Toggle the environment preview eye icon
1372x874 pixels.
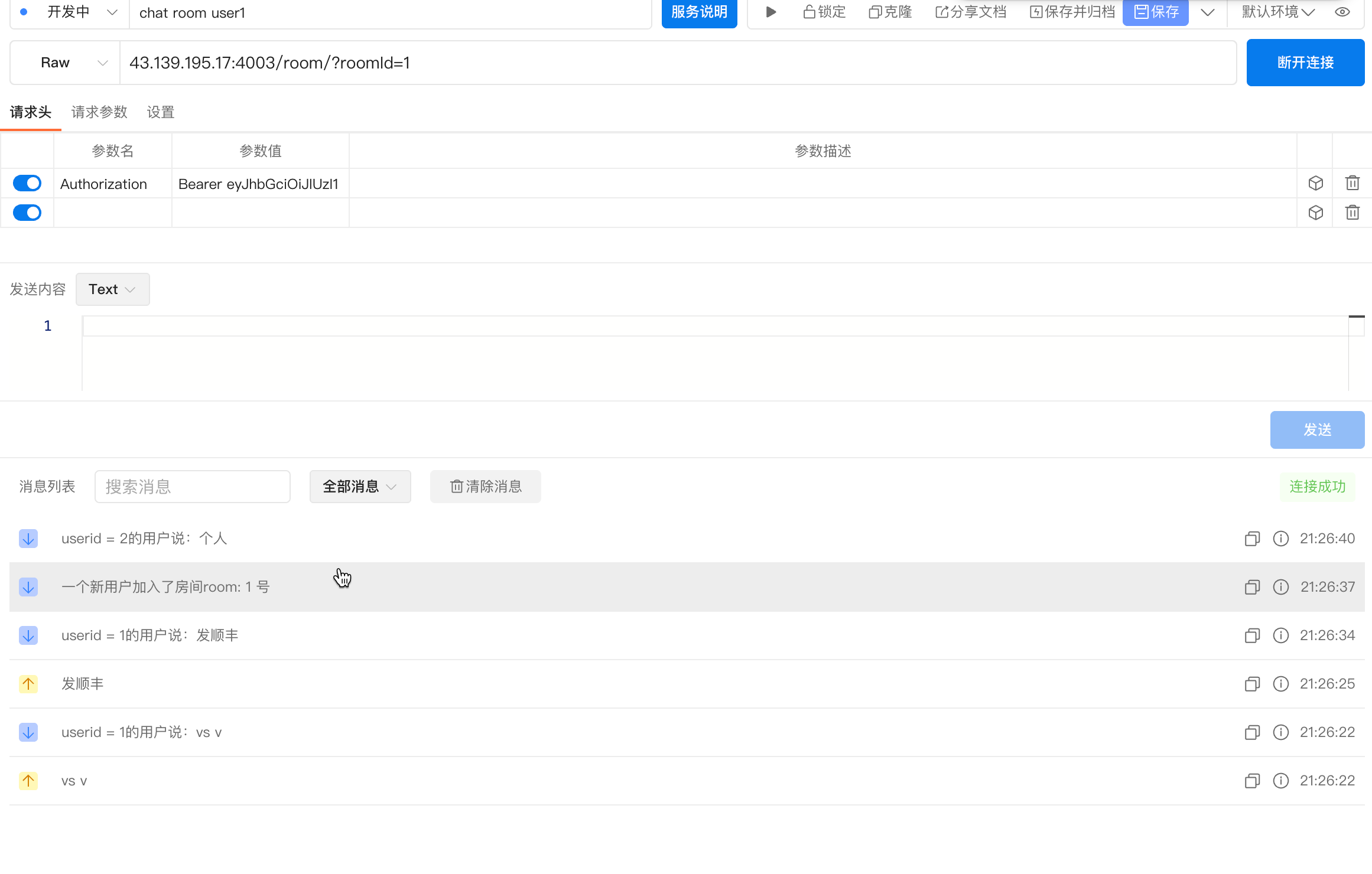pos(1342,12)
